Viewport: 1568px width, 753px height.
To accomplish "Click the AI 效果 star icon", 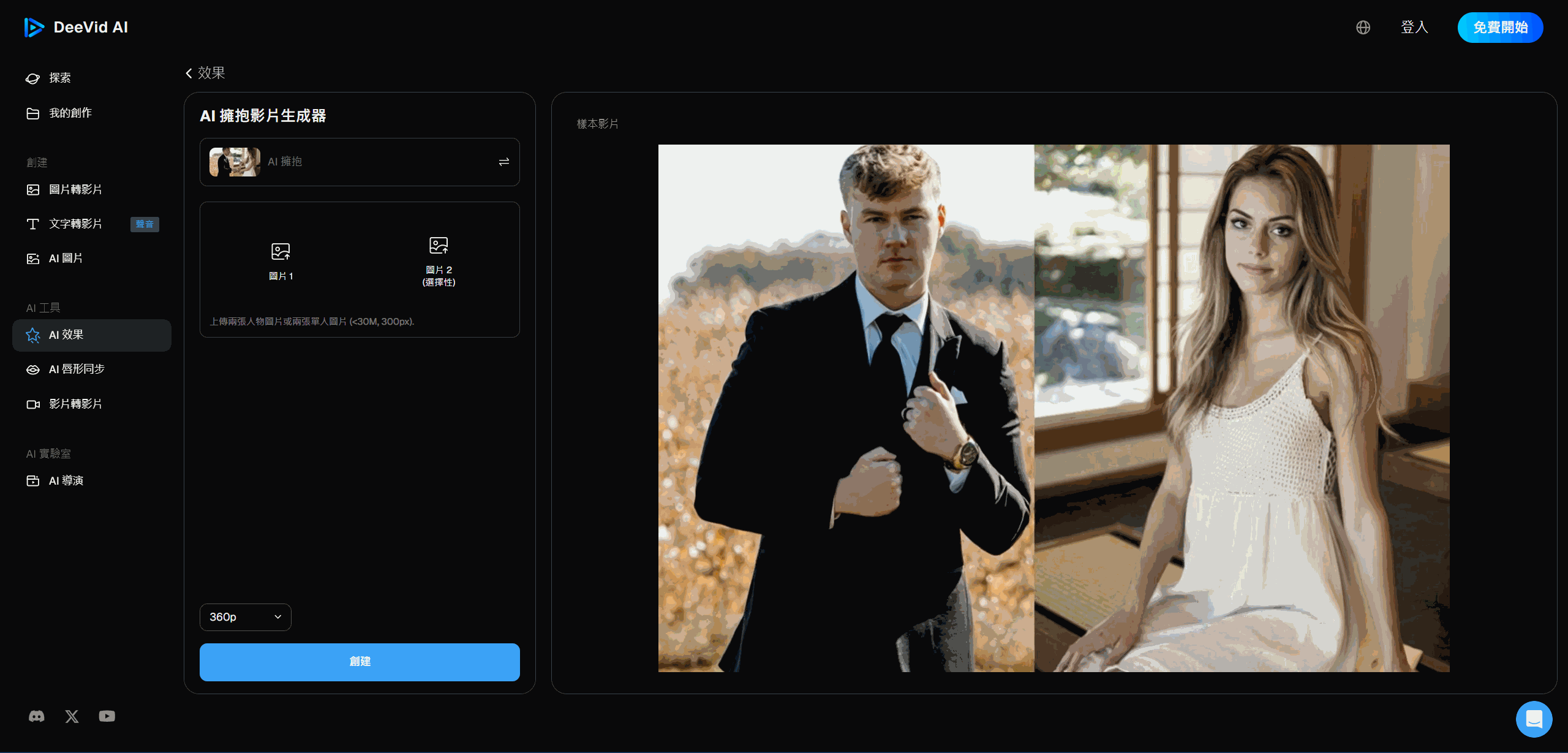I will (x=33, y=335).
